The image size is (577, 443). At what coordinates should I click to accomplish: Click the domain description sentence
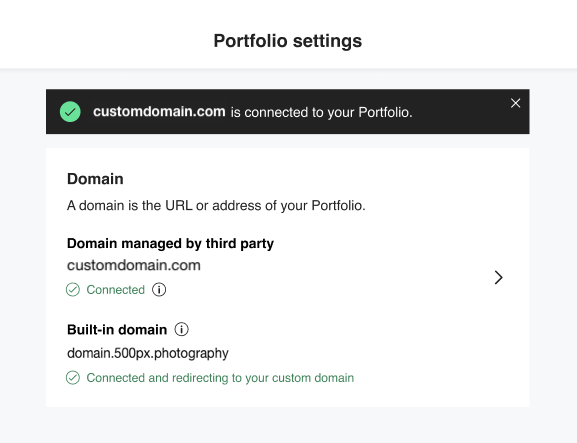point(216,206)
